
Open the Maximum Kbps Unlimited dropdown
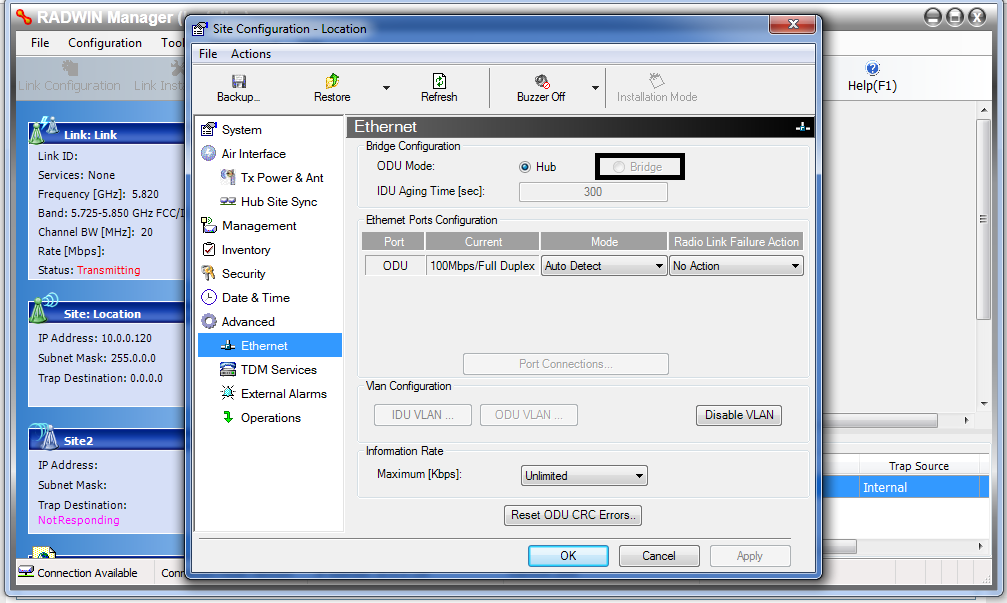coord(584,476)
